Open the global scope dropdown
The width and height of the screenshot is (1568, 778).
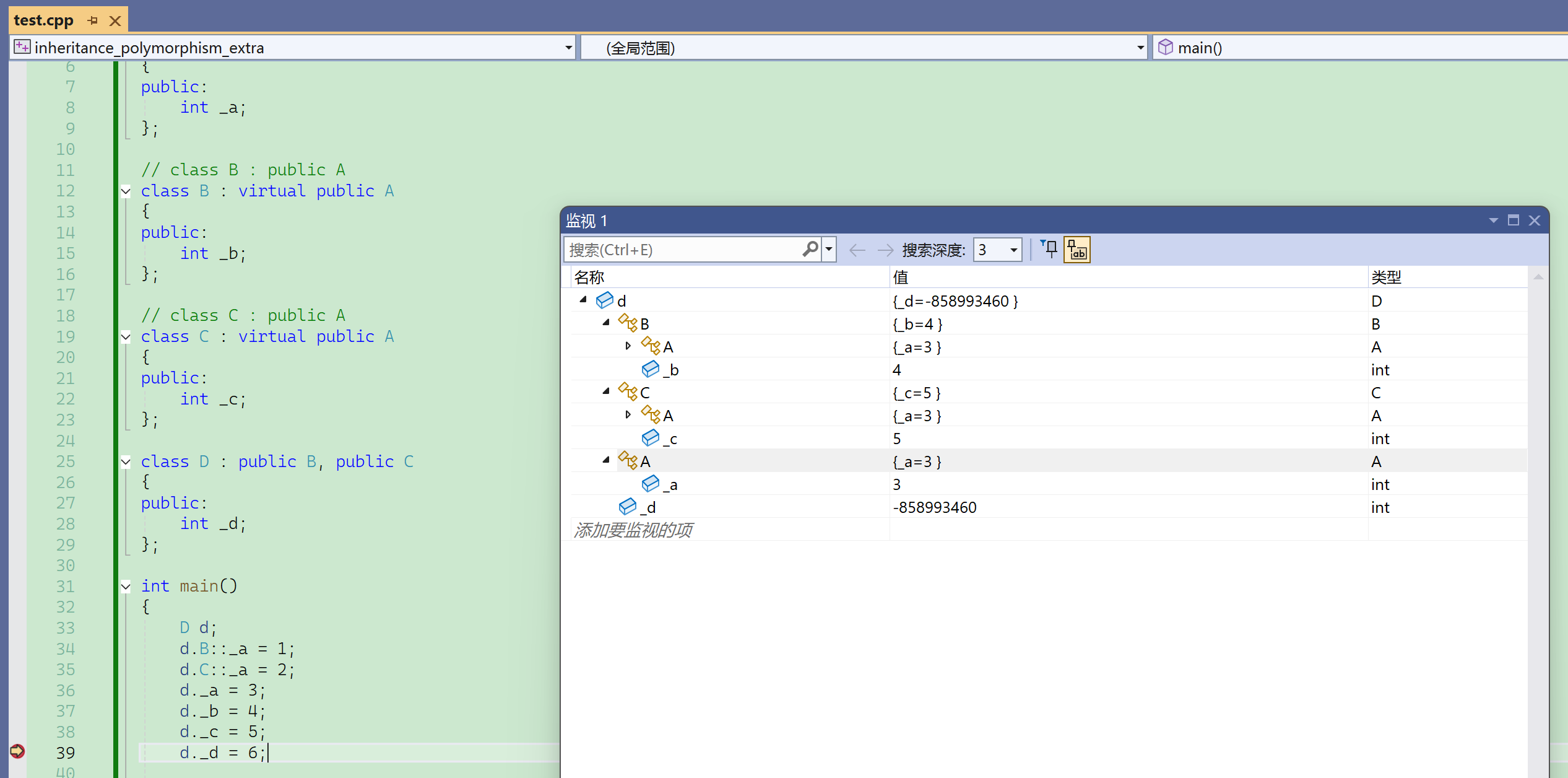(1140, 48)
